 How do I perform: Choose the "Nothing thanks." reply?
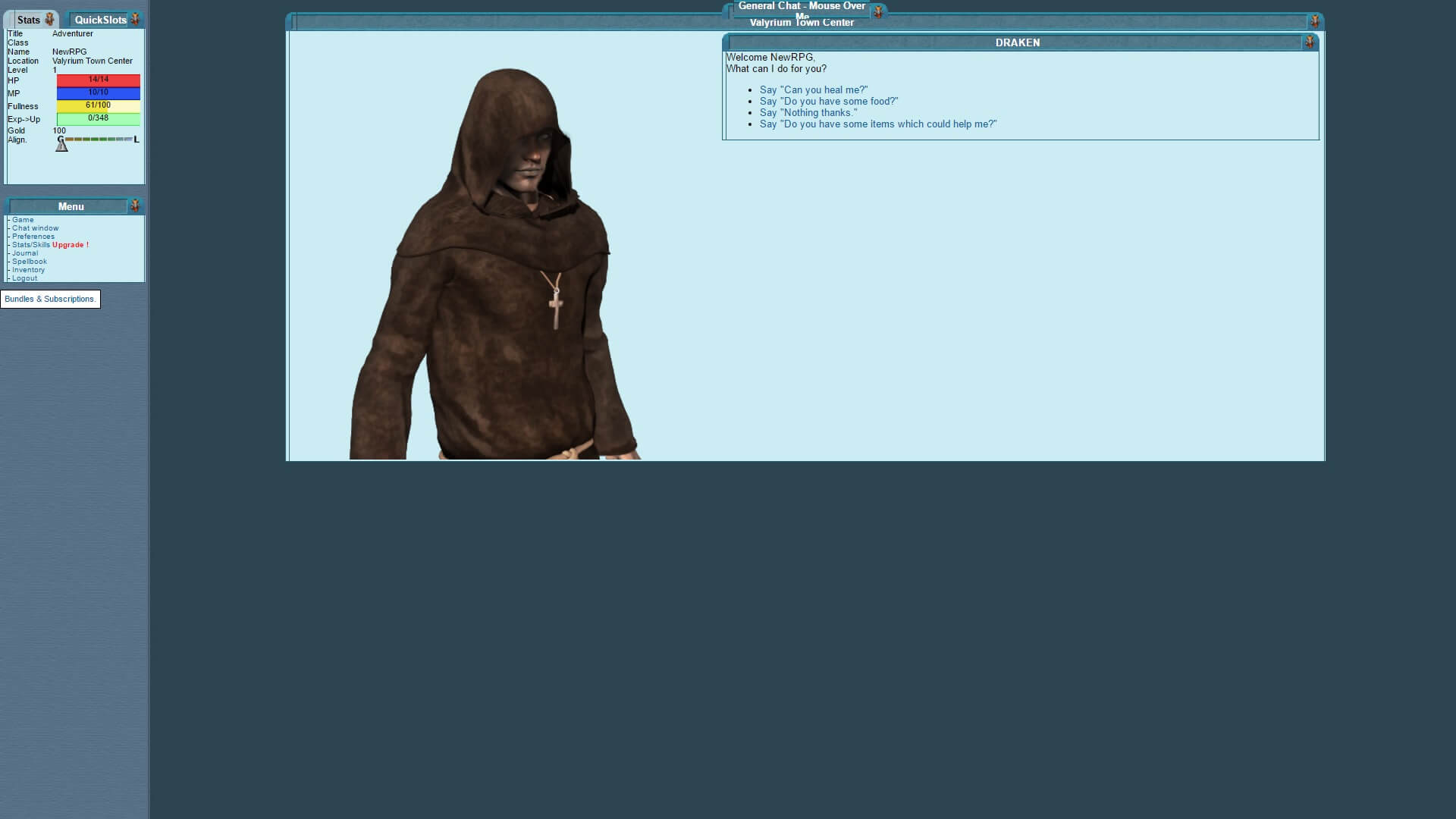pos(808,112)
